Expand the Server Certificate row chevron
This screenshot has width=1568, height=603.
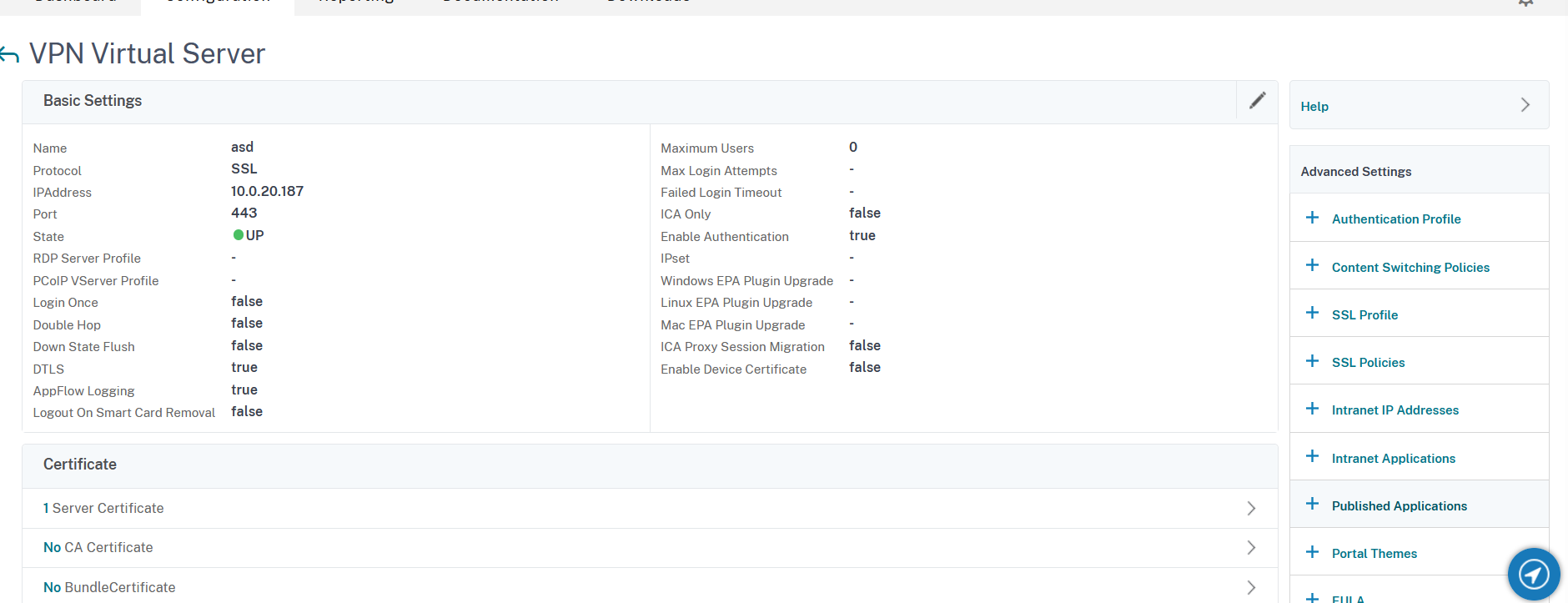[x=1250, y=508]
